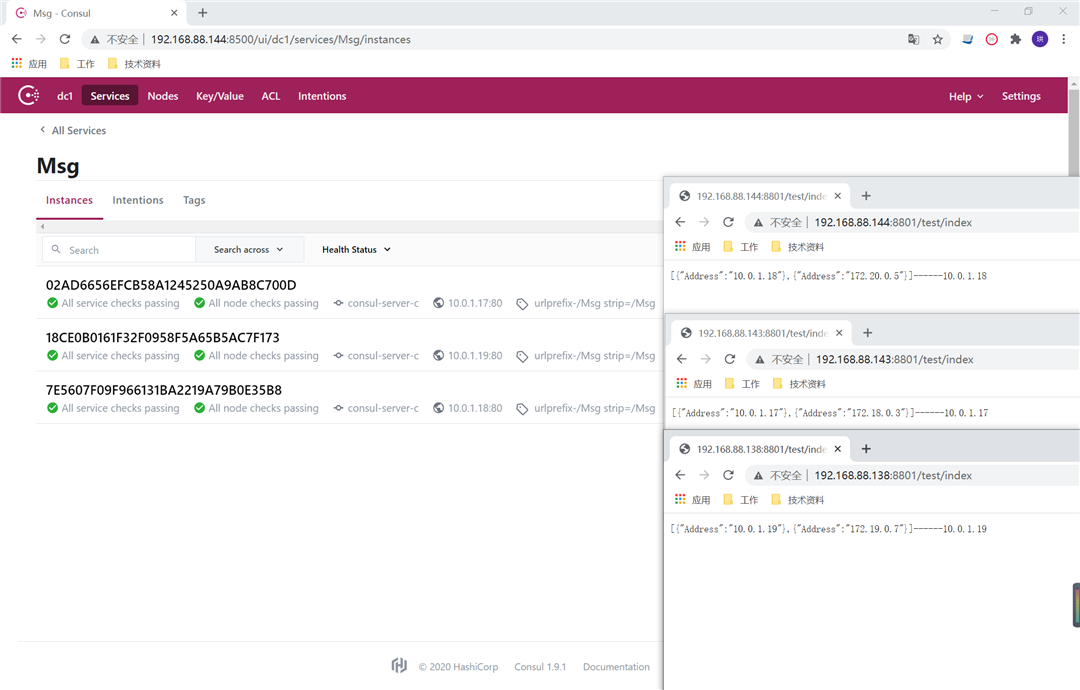Screen dimensions: 1080x690
Task: Expand the Health Status filter dropdown
Action: point(356,249)
